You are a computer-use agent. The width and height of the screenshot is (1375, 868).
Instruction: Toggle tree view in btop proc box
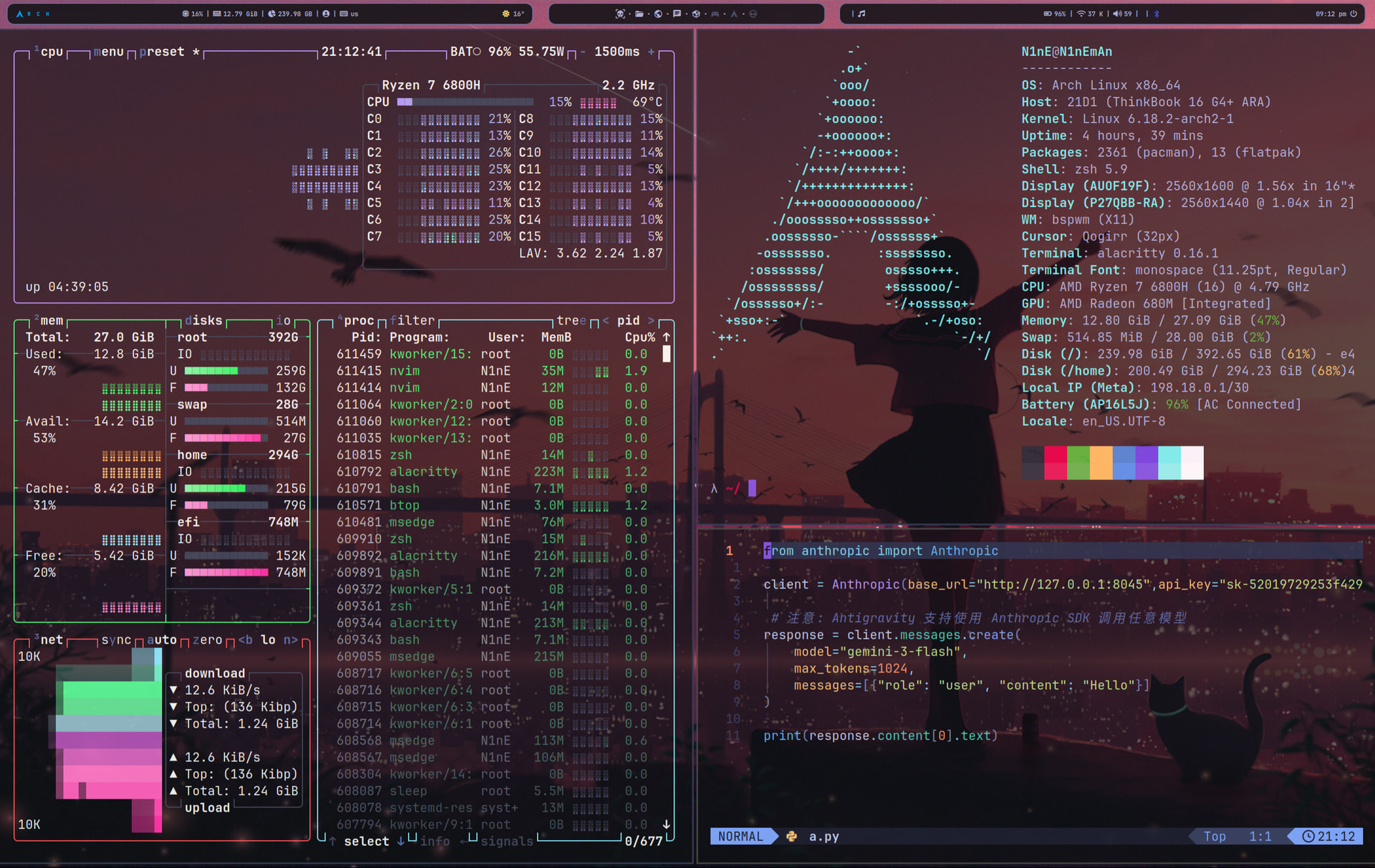click(x=571, y=320)
